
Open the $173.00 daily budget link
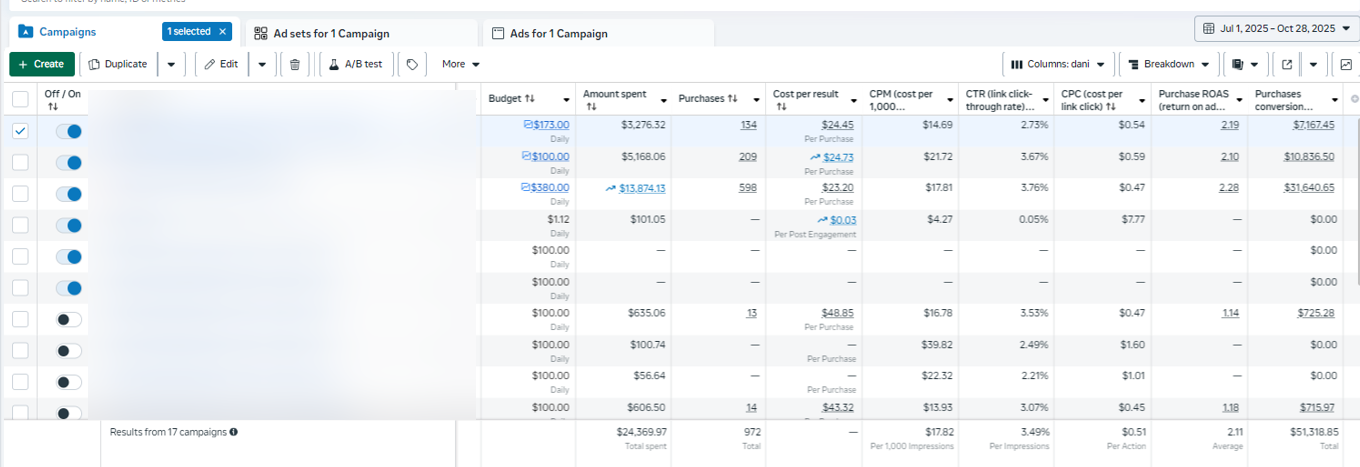pos(551,125)
